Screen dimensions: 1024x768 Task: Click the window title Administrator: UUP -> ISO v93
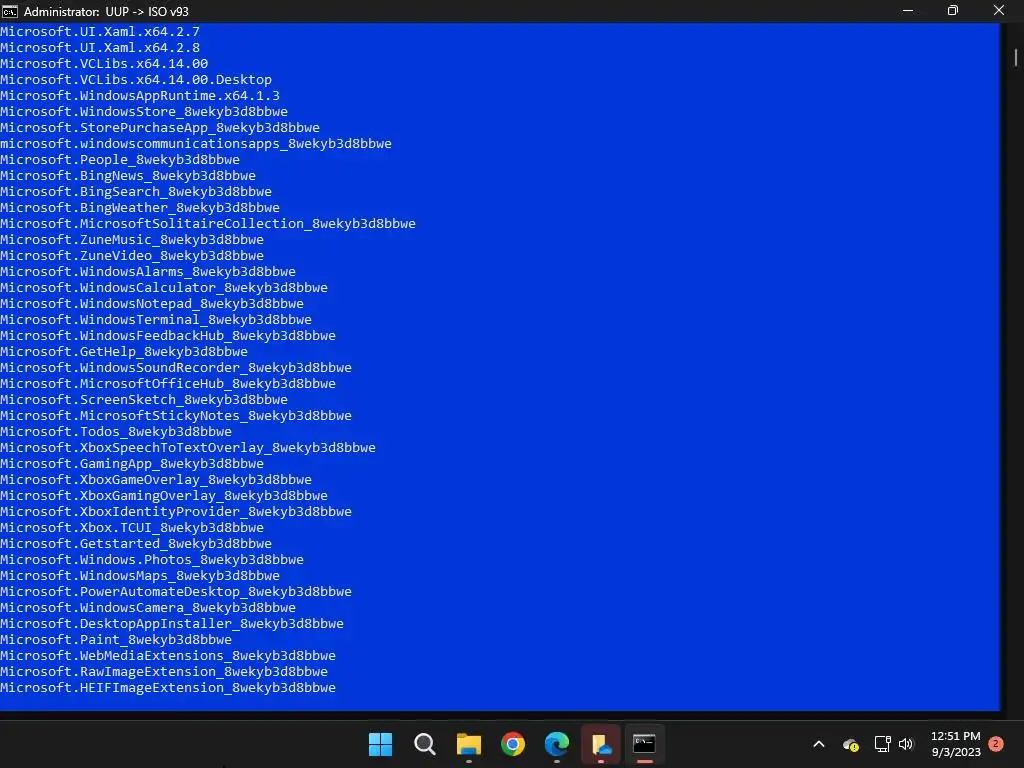coord(106,12)
